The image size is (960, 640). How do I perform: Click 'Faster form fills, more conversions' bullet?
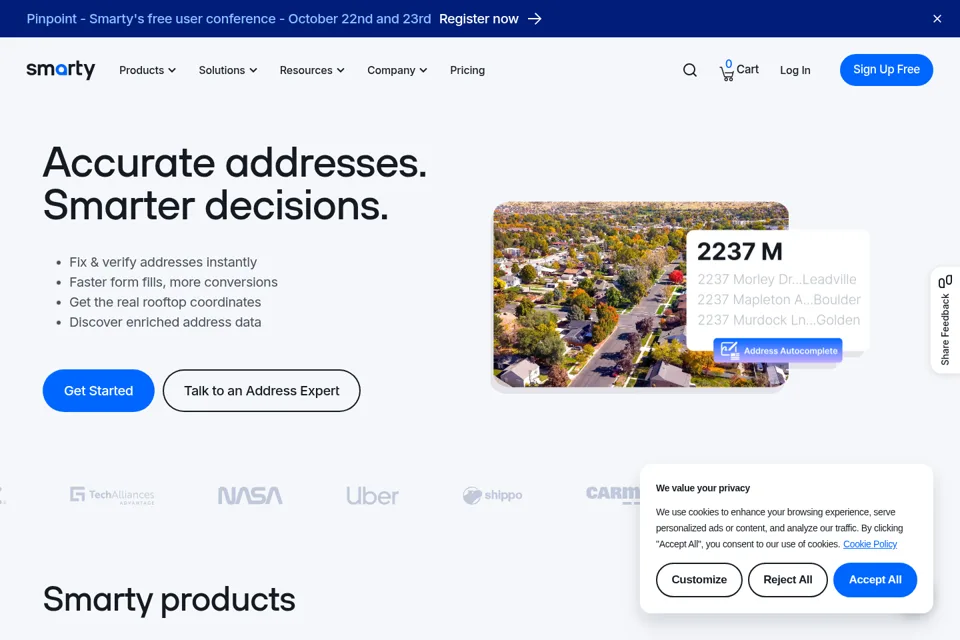(173, 282)
